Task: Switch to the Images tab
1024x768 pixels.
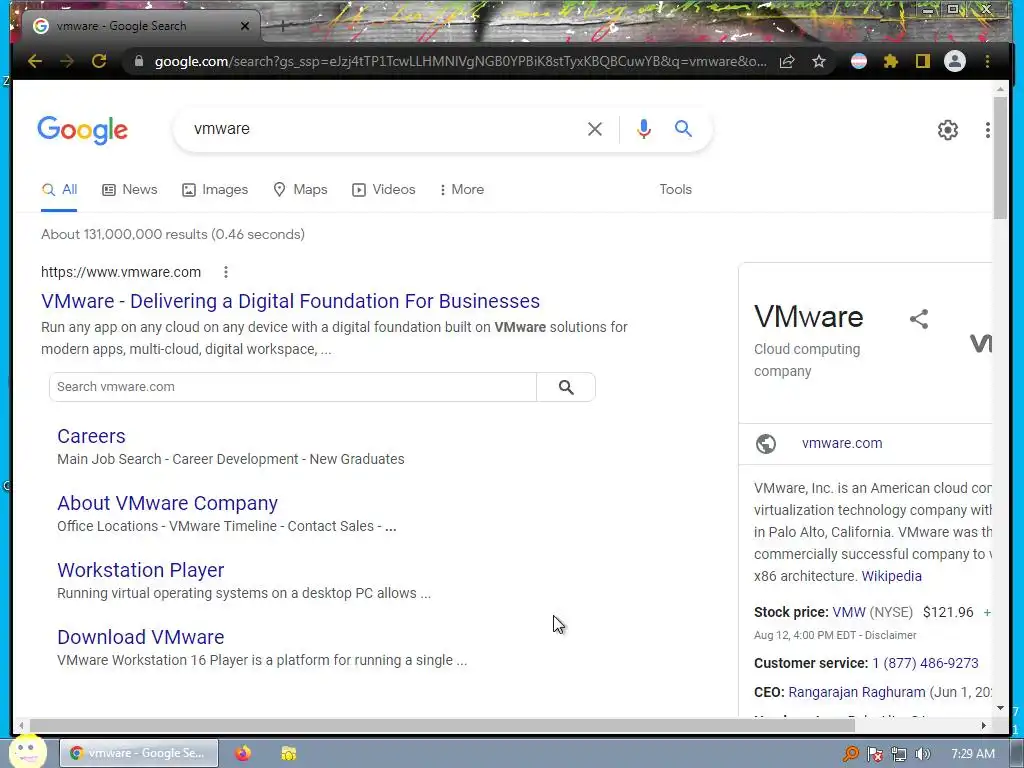Action: 215,189
